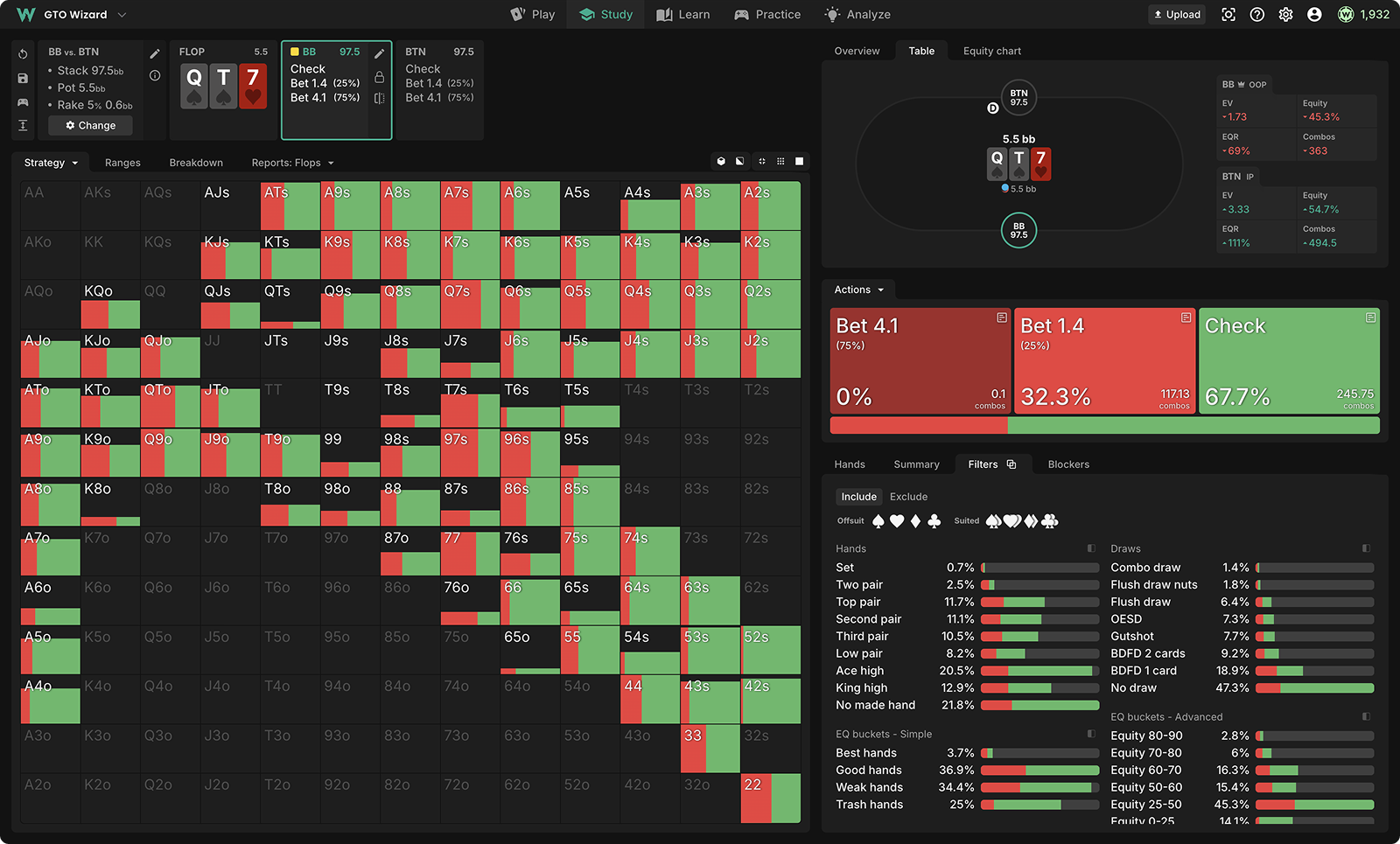Select the A5s cell in the hand matrix
1400x844 pixels.
coord(590,206)
